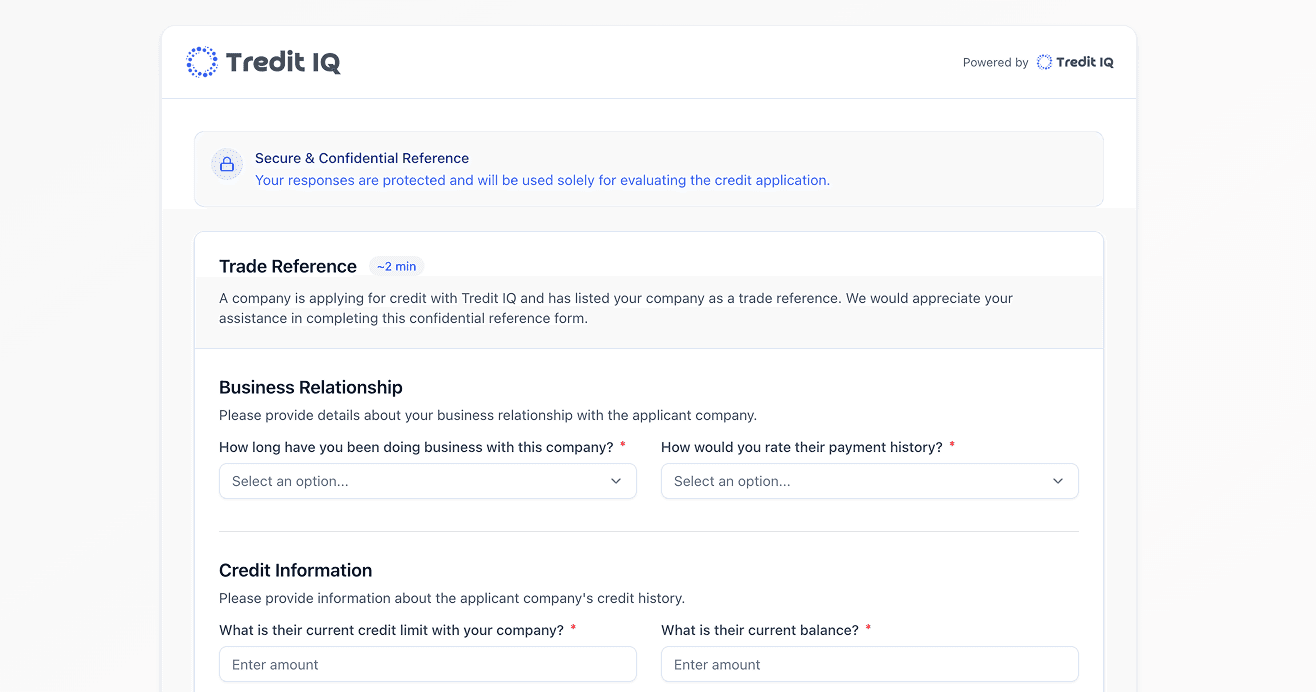
Task: Open the business relationship duration dropdown
Action: click(x=427, y=481)
